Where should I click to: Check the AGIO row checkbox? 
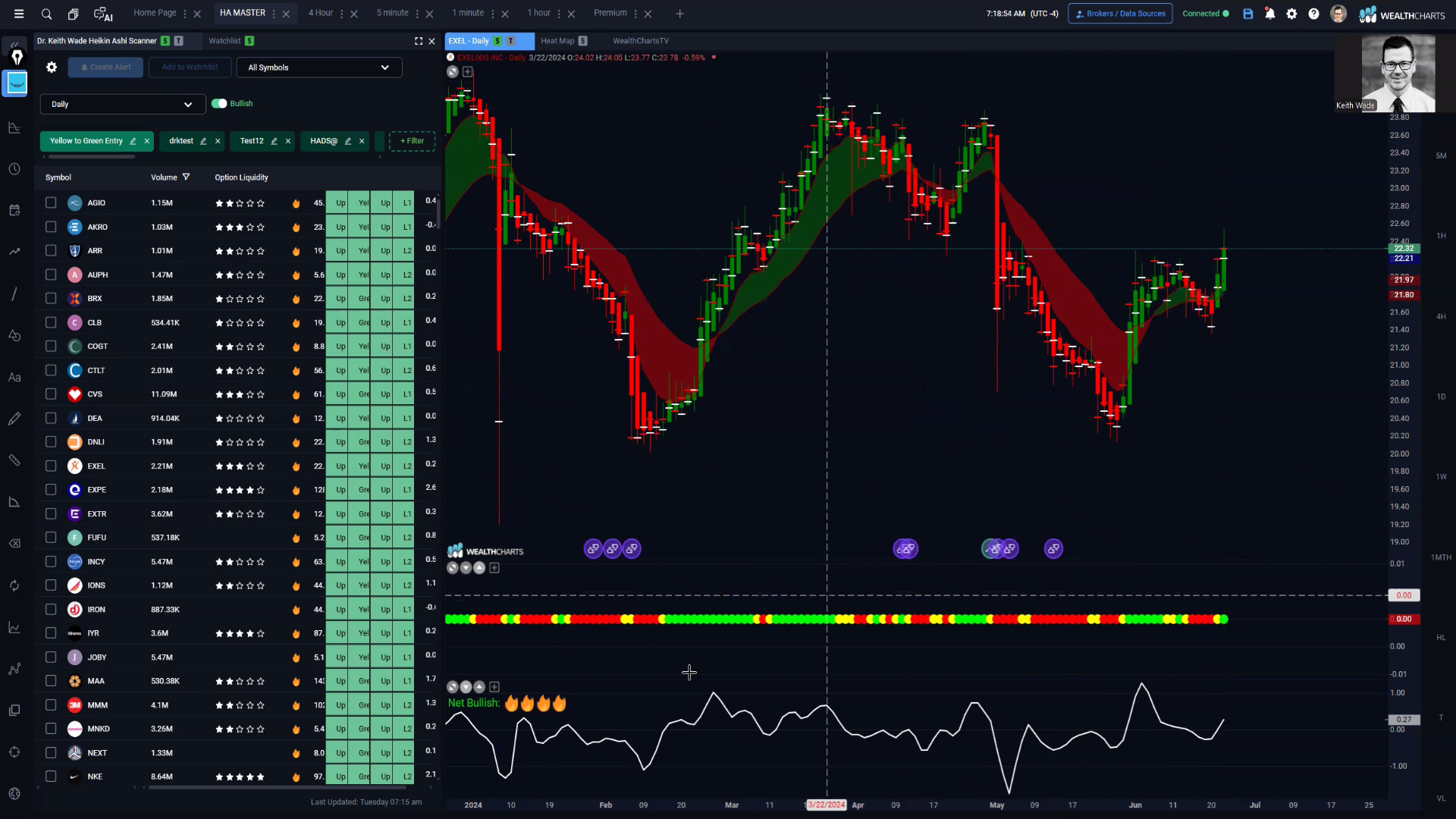point(51,202)
